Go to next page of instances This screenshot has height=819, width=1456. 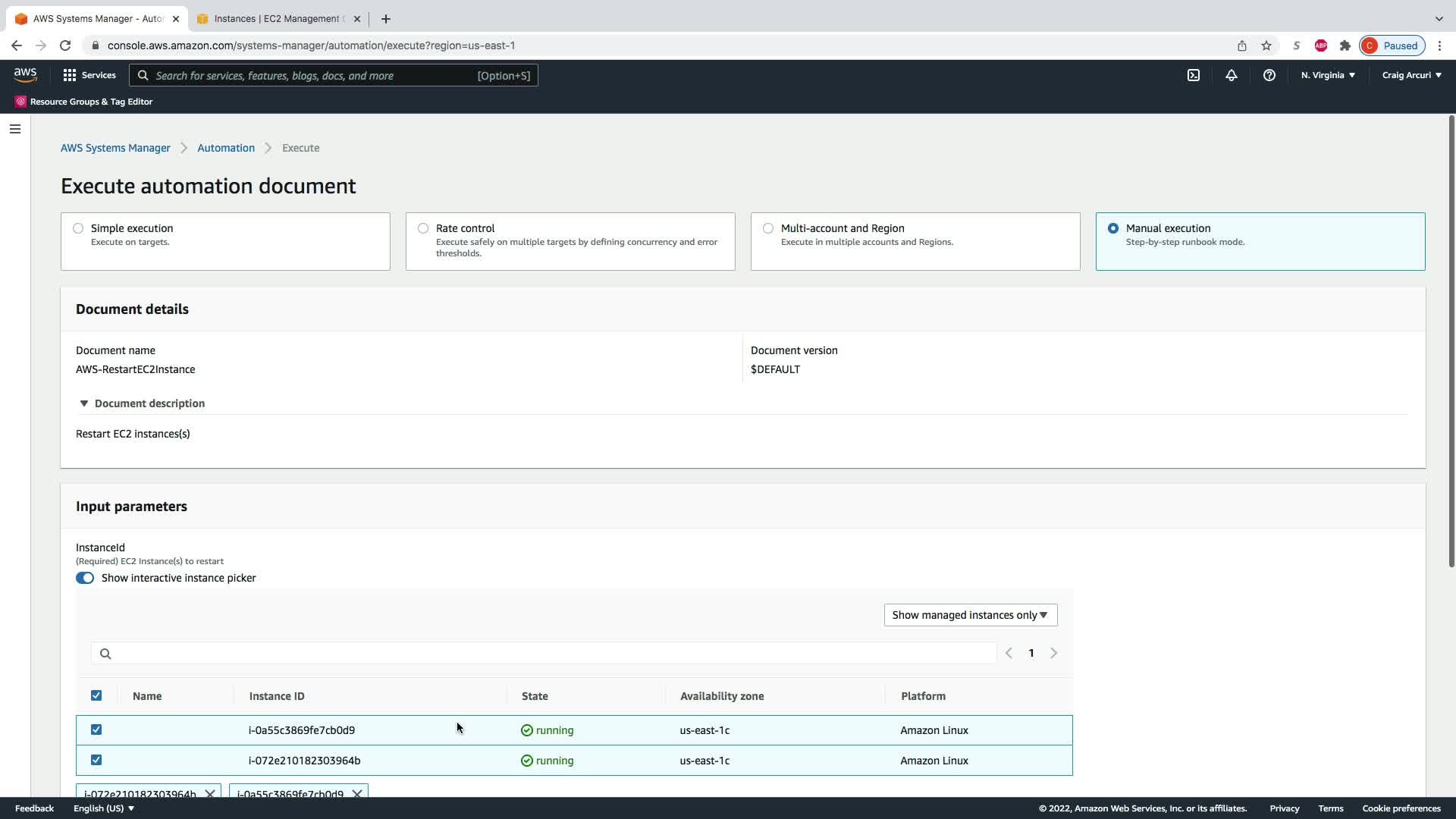tap(1053, 653)
